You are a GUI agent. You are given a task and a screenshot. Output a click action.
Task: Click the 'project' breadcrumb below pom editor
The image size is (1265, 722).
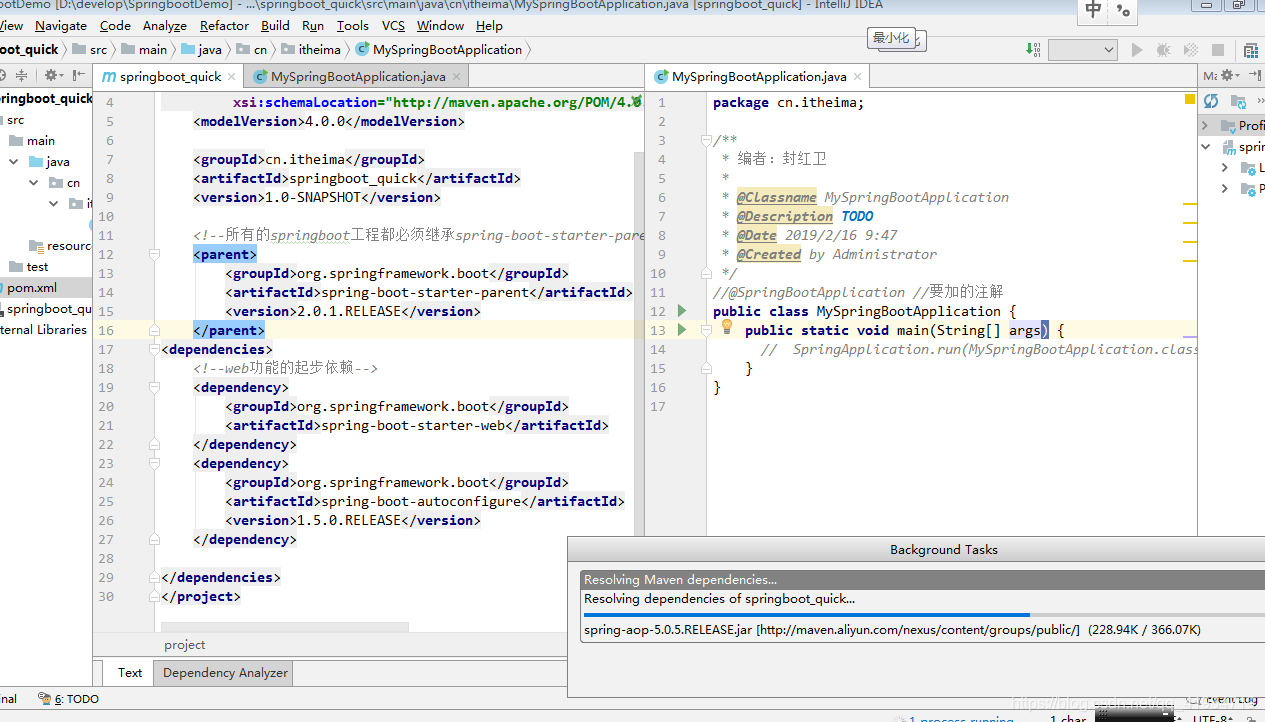(185, 645)
